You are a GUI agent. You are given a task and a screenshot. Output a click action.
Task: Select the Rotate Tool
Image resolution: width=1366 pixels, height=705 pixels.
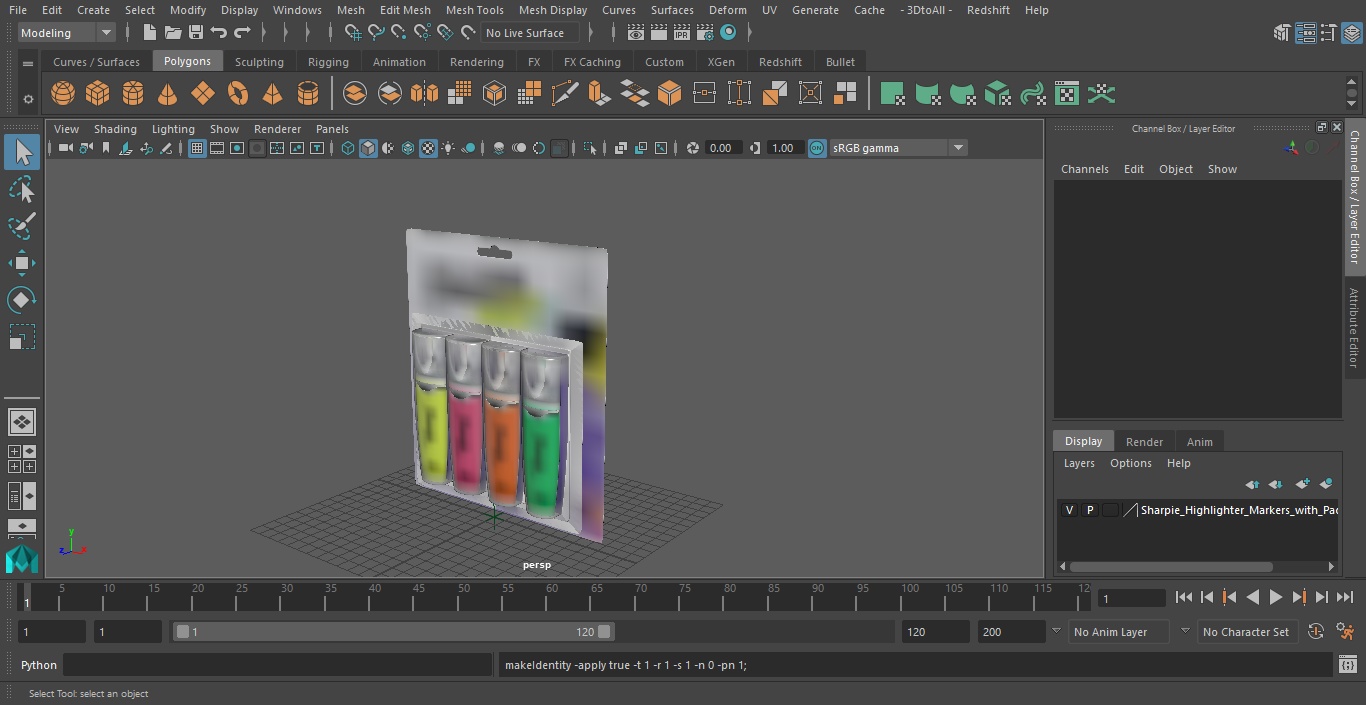pyautogui.click(x=22, y=299)
